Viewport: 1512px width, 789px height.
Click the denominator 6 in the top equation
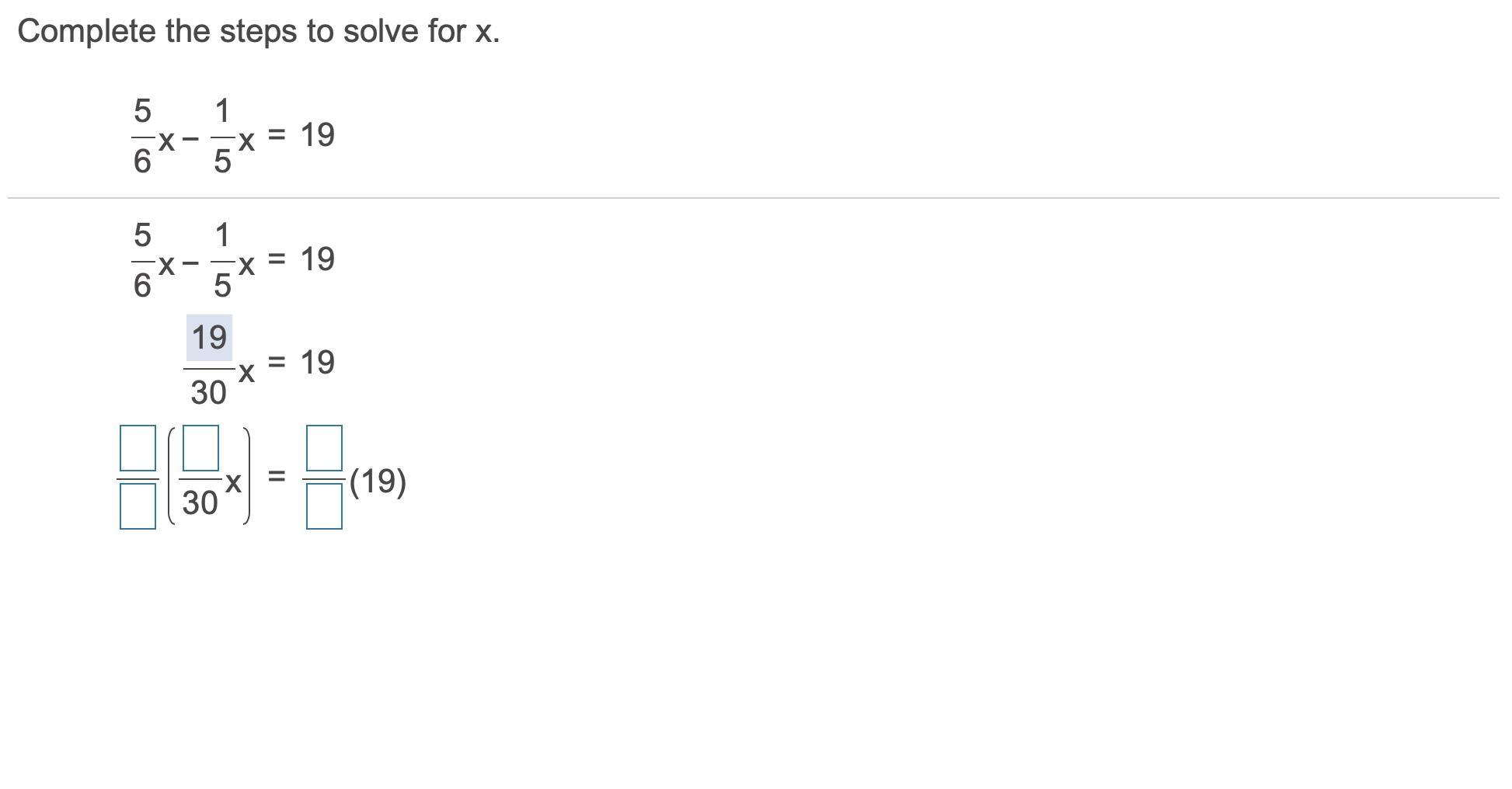(142, 162)
